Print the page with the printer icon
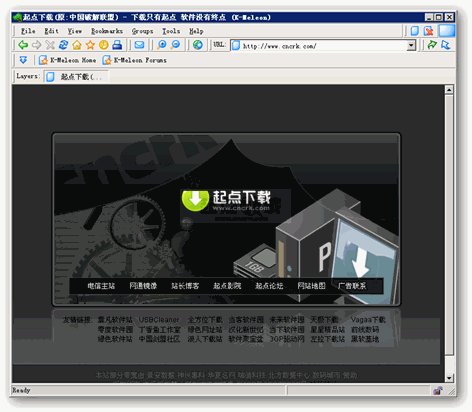The image size is (472, 412). pyautogui.click(x=117, y=45)
